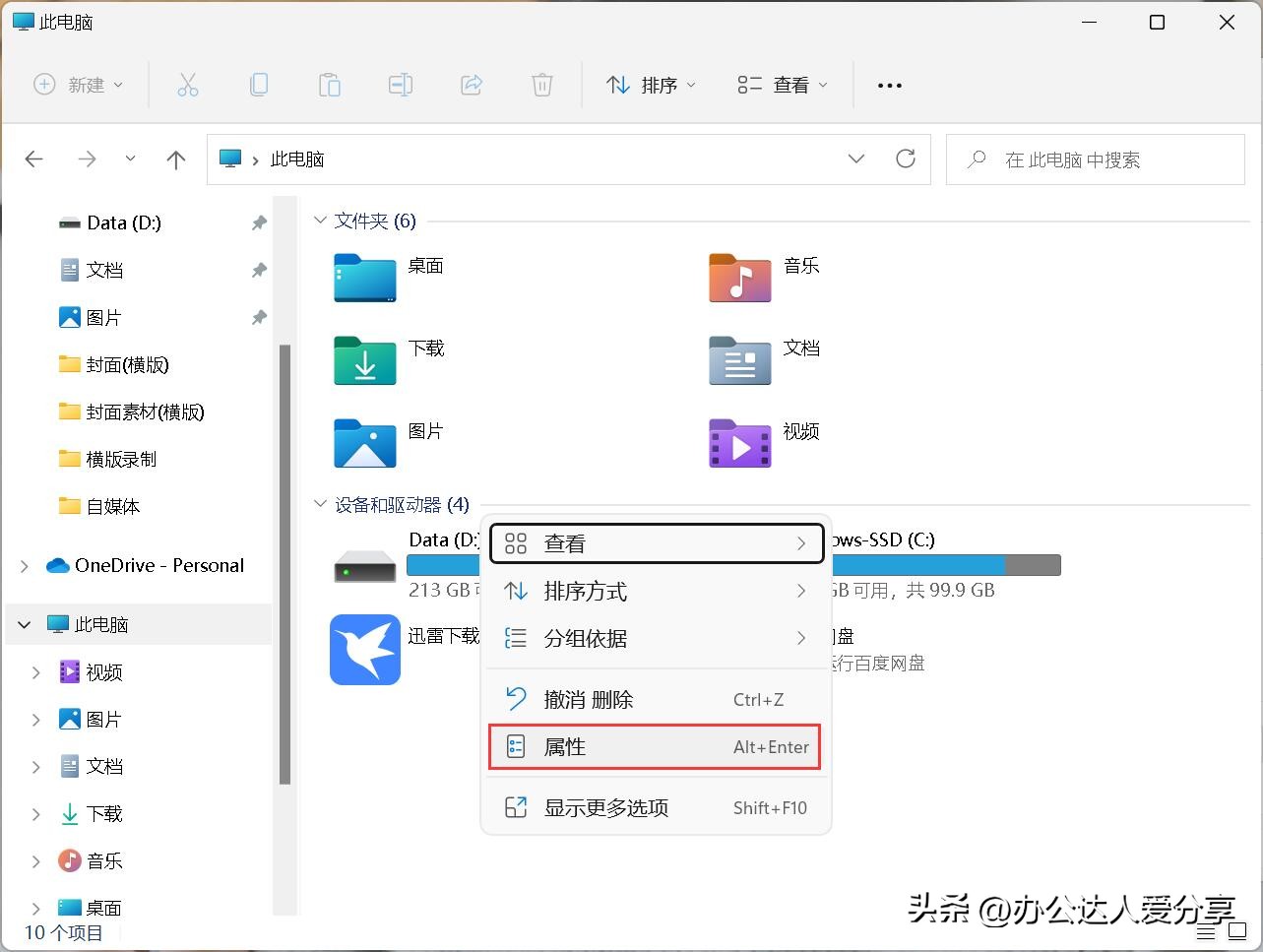The image size is (1263, 952).
Task: Click the Delete (trash) icon in the toolbar
Action: (541, 85)
